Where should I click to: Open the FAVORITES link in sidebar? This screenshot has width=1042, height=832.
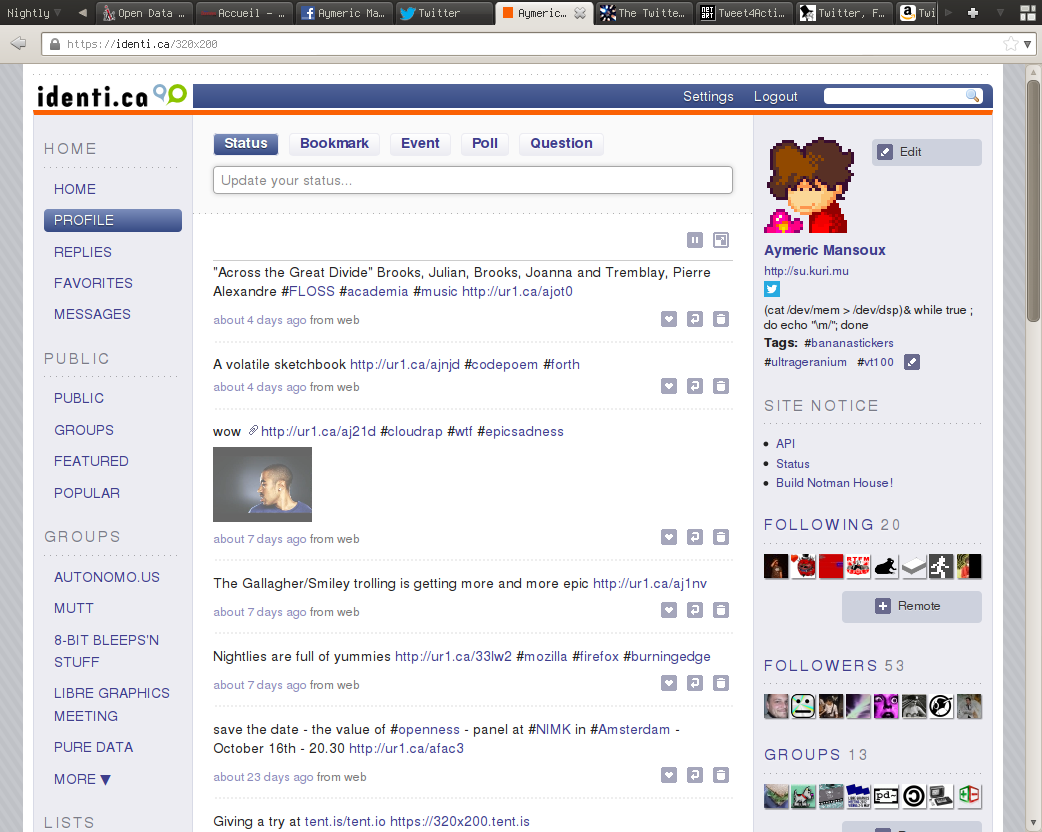tap(93, 283)
